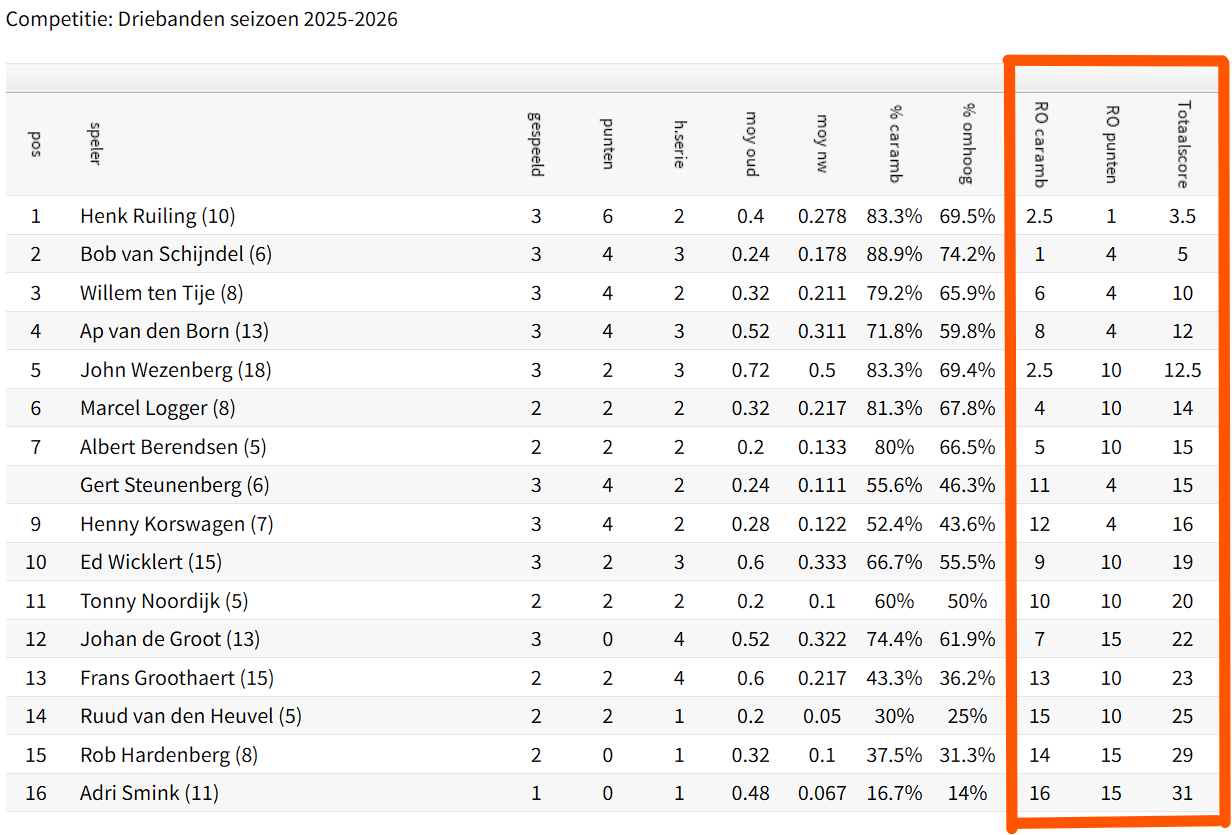Click the '% omhoog' column header

[967, 145]
